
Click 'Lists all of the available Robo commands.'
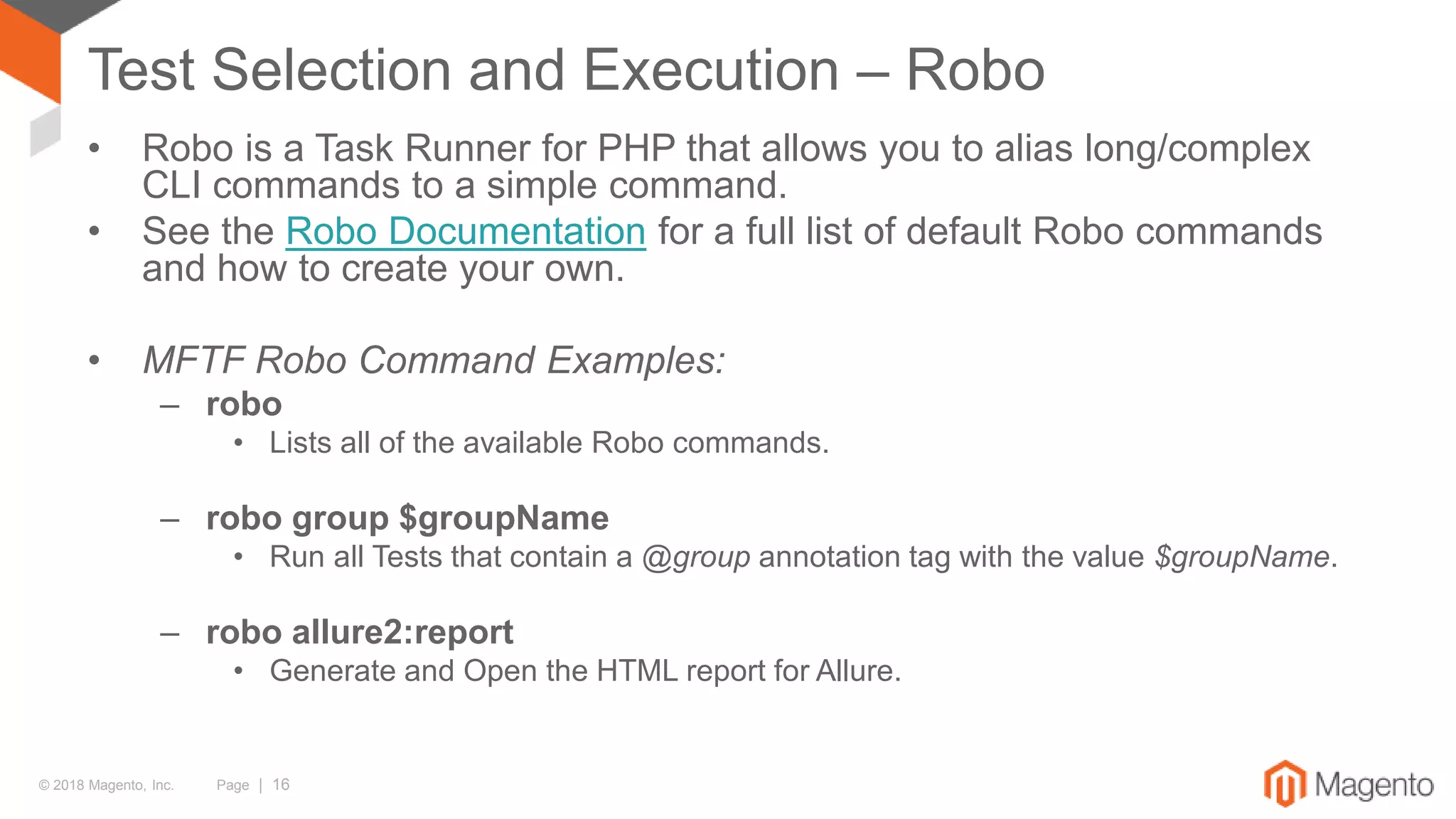pos(549,443)
